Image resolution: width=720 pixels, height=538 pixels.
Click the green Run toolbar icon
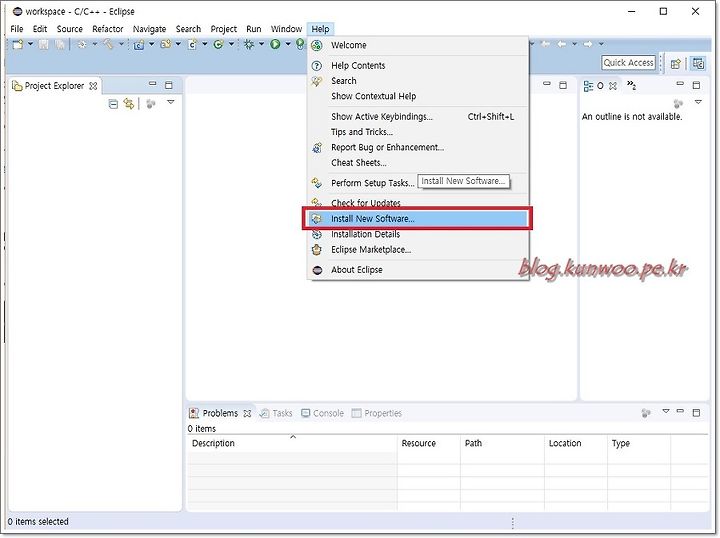(x=275, y=44)
